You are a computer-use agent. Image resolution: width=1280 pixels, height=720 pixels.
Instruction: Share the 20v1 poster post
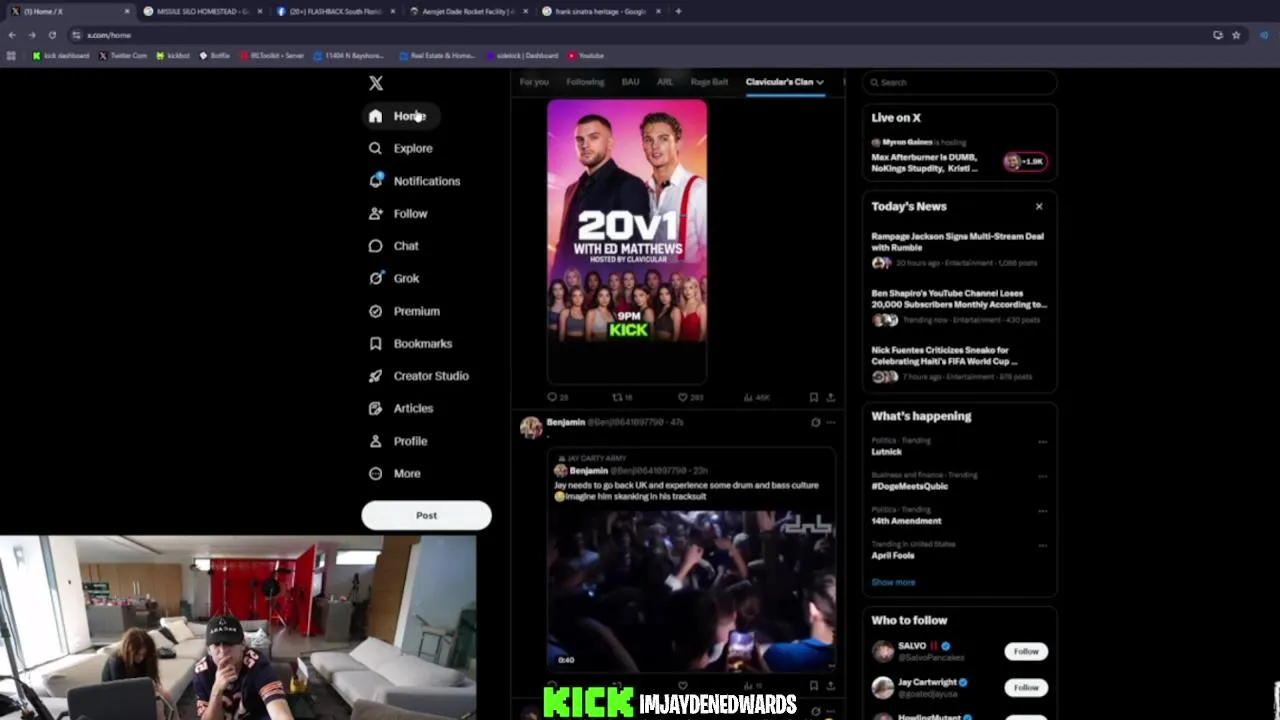(830, 397)
